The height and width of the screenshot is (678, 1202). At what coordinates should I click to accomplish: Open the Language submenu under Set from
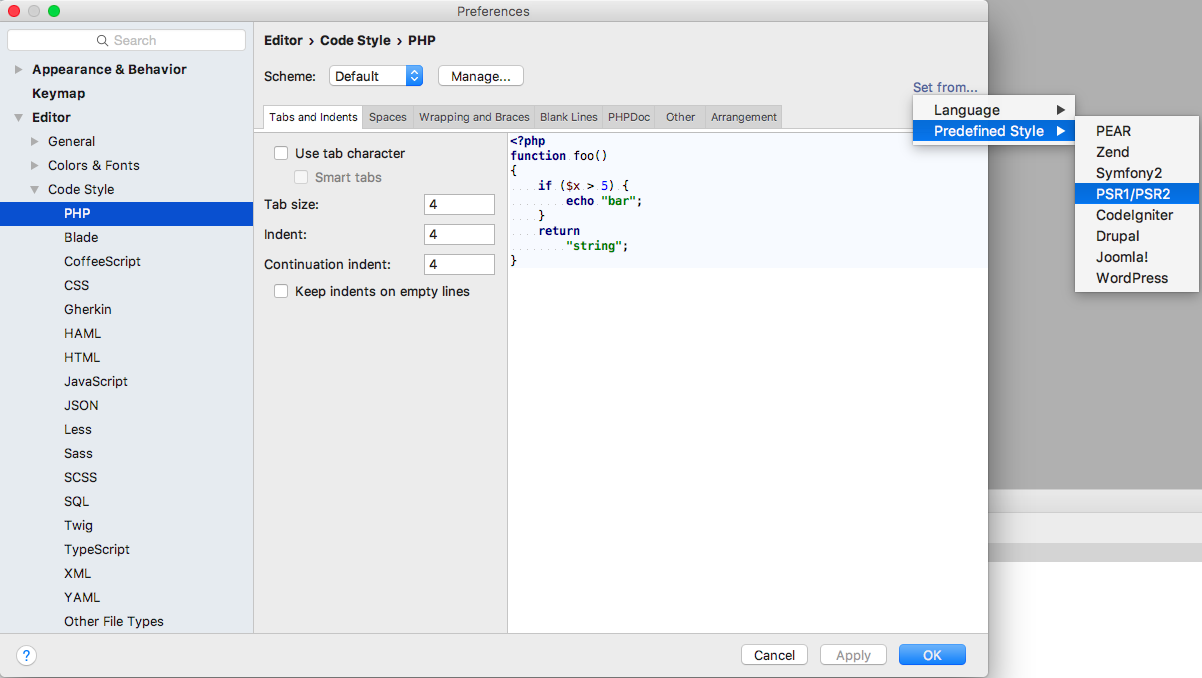968,109
